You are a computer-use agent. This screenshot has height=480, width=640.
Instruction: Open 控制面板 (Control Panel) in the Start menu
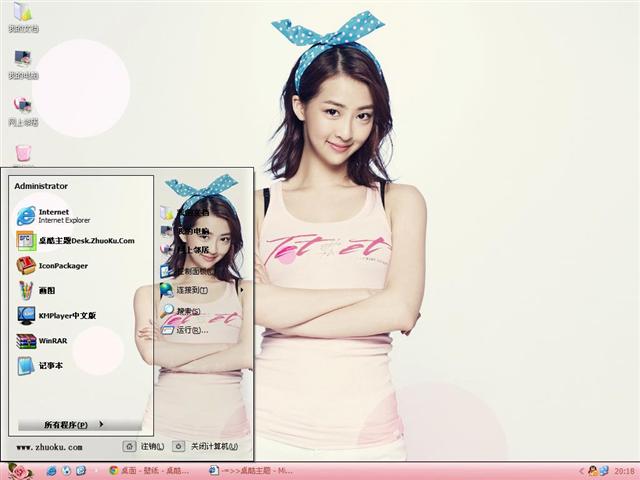pyautogui.click(x=187, y=271)
